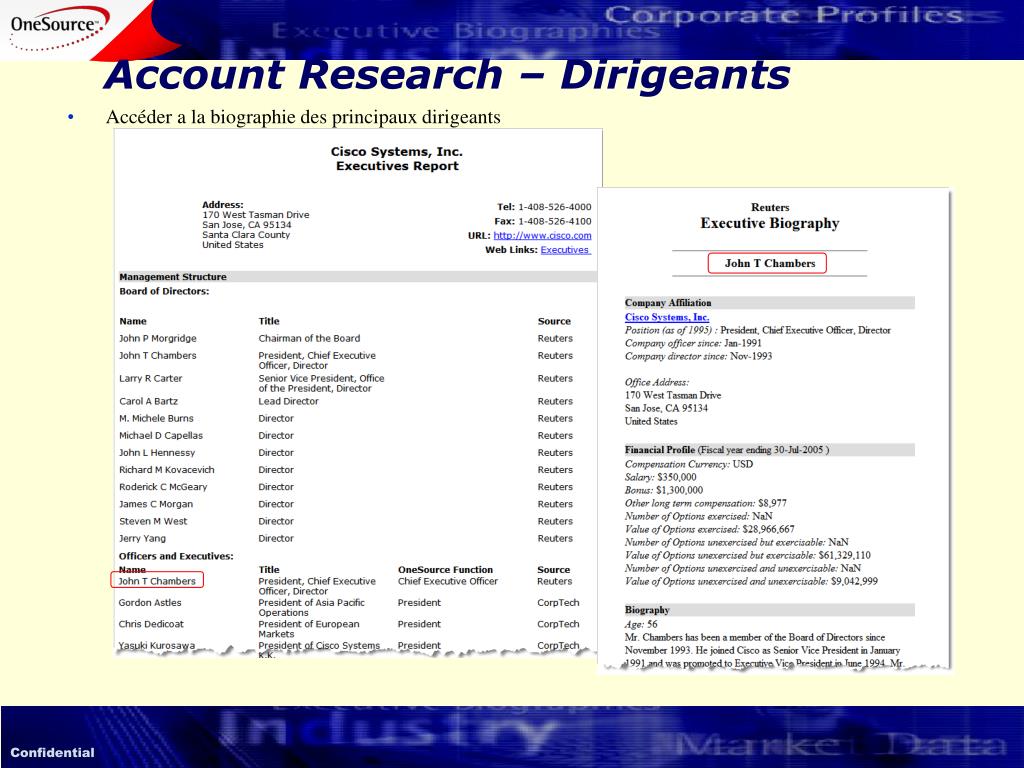Select Jerry Yang in the directors list

(142, 538)
